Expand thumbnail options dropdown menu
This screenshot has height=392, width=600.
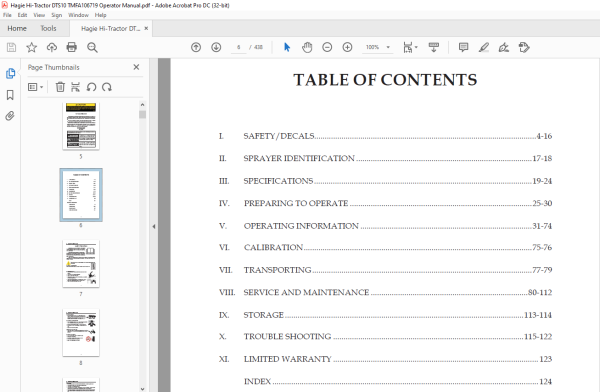pyautogui.click(x=36, y=87)
